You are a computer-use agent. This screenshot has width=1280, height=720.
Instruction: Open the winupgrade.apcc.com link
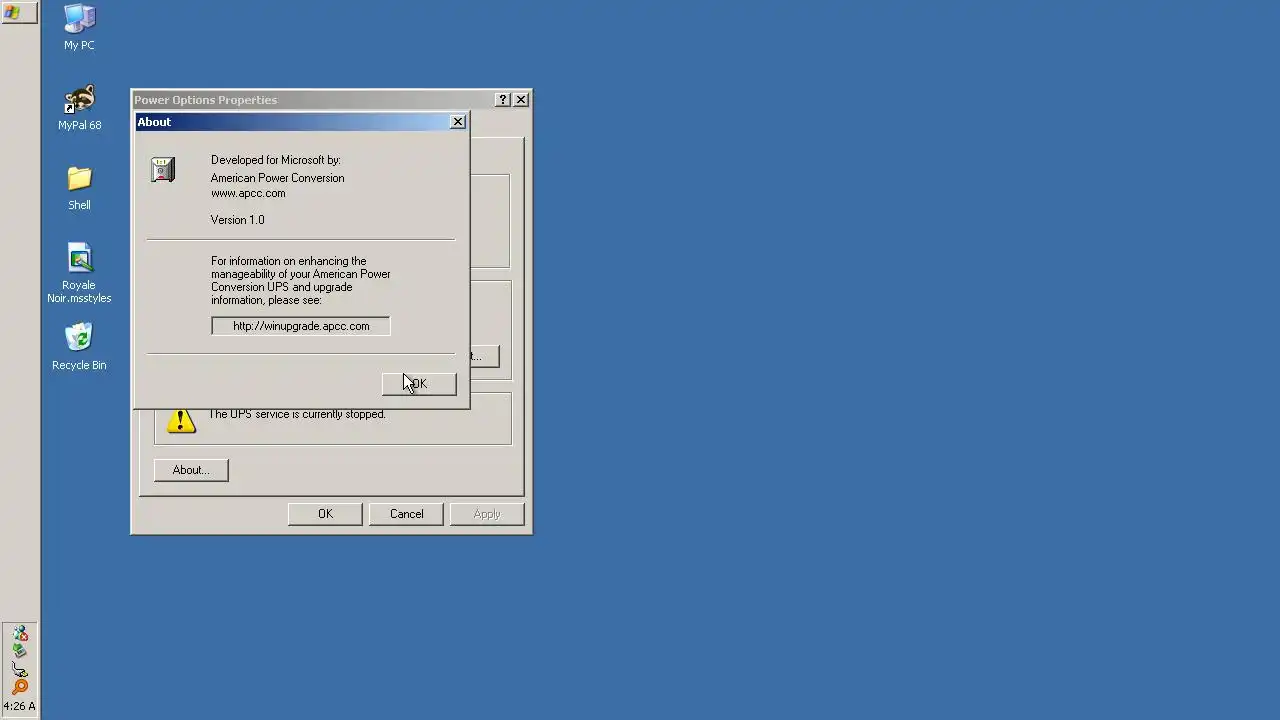(301, 326)
